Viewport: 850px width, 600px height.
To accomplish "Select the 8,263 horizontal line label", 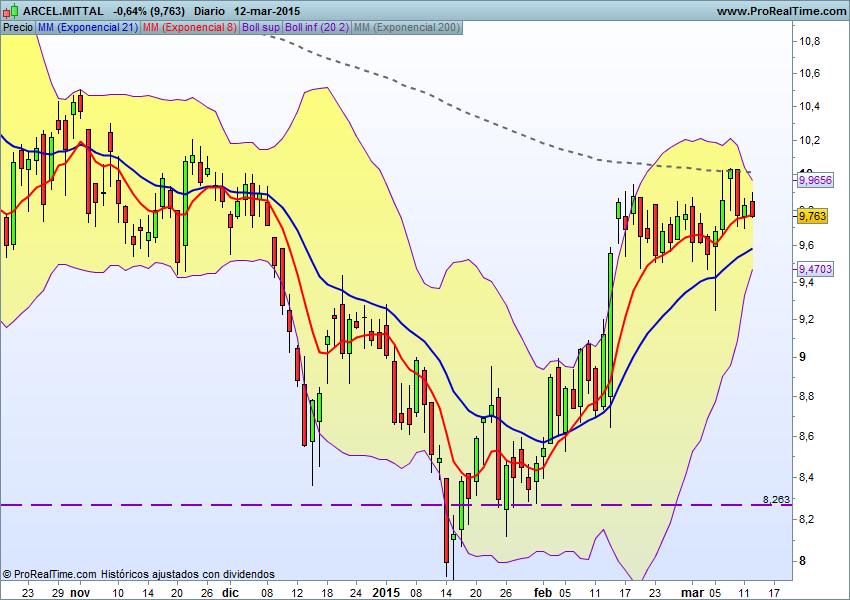I will [x=775, y=498].
